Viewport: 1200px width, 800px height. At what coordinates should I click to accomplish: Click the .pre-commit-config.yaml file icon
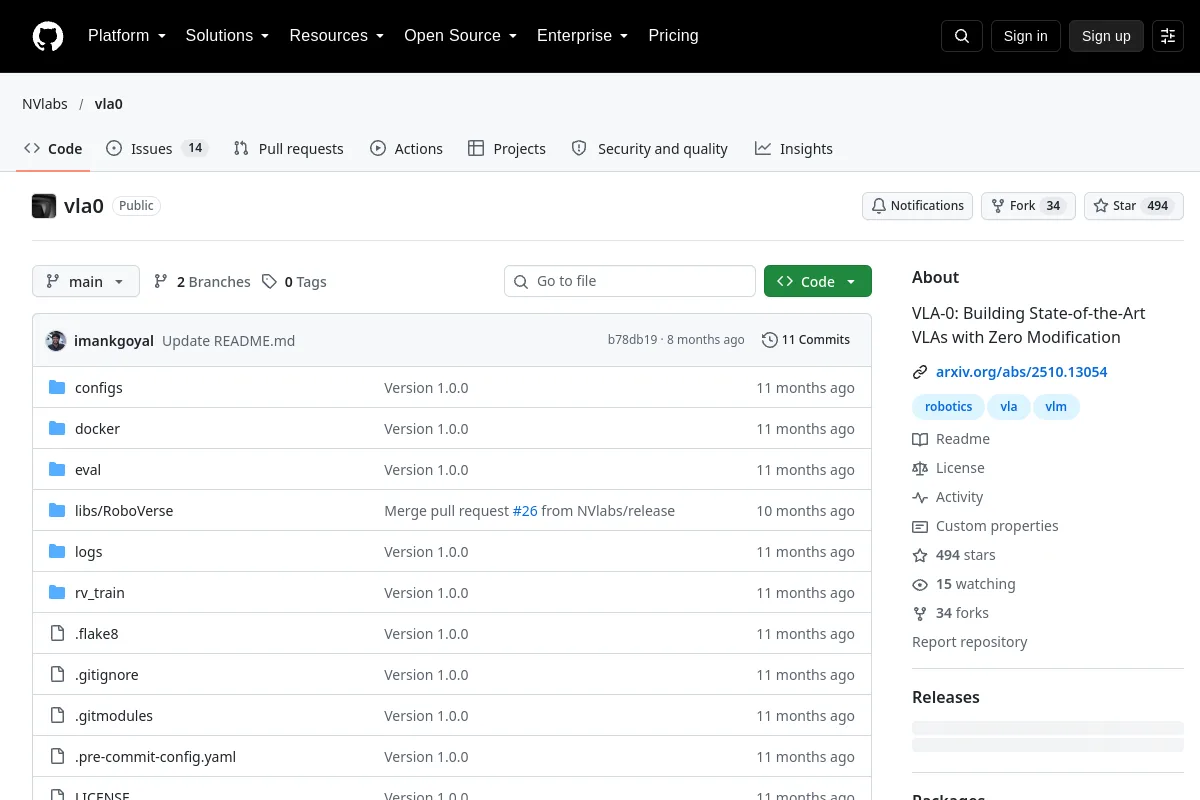click(57, 757)
